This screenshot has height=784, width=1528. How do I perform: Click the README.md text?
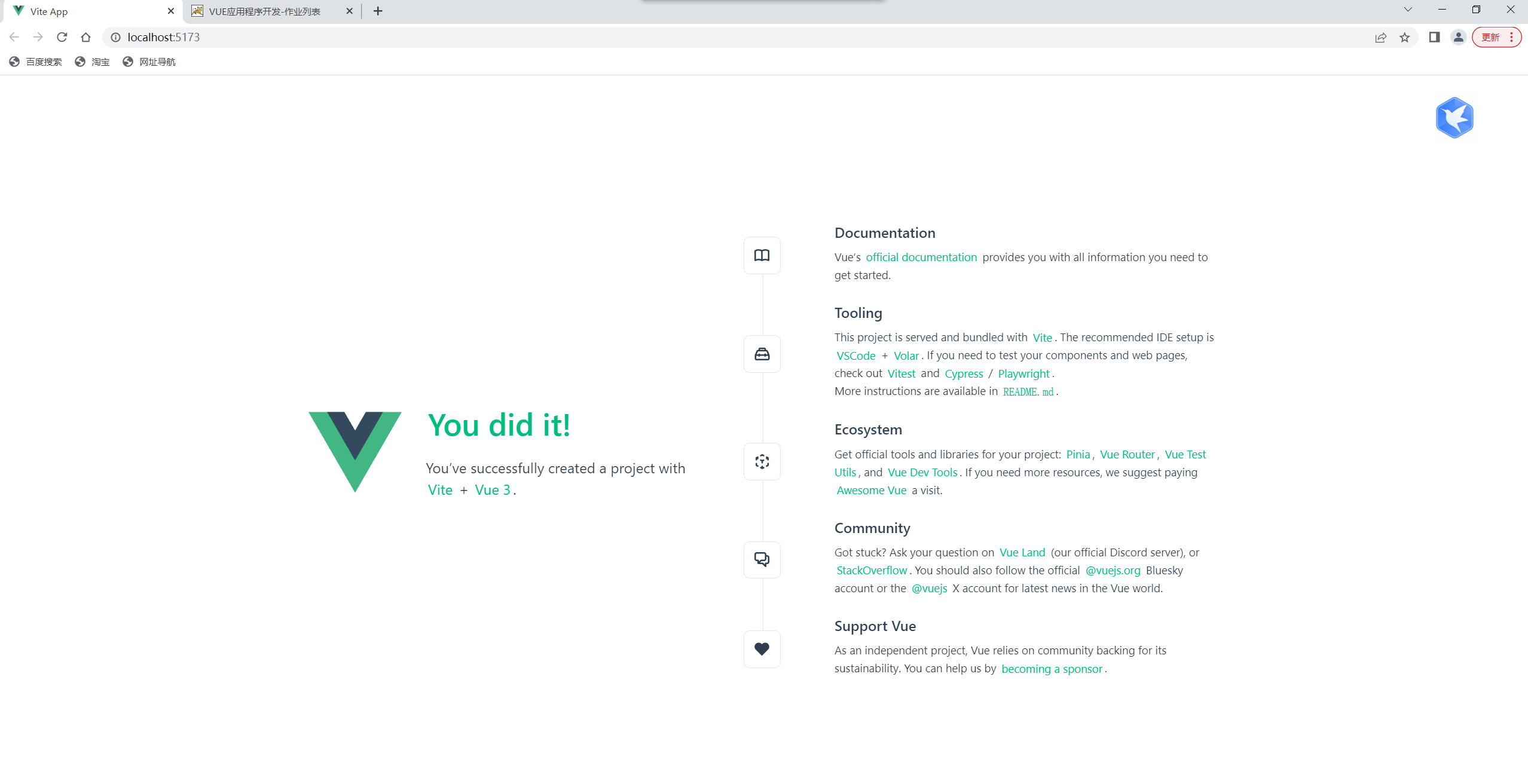point(1028,391)
